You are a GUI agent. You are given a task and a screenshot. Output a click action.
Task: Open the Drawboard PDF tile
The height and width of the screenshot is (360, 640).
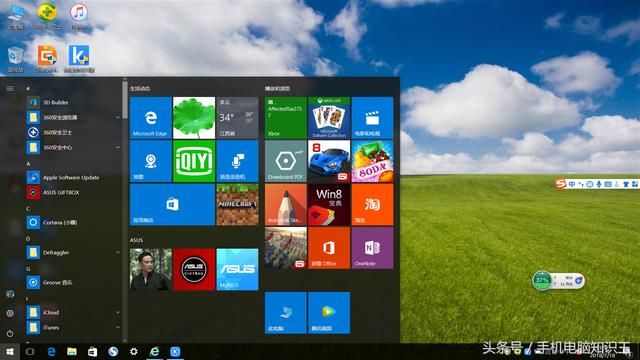(286, 161)
